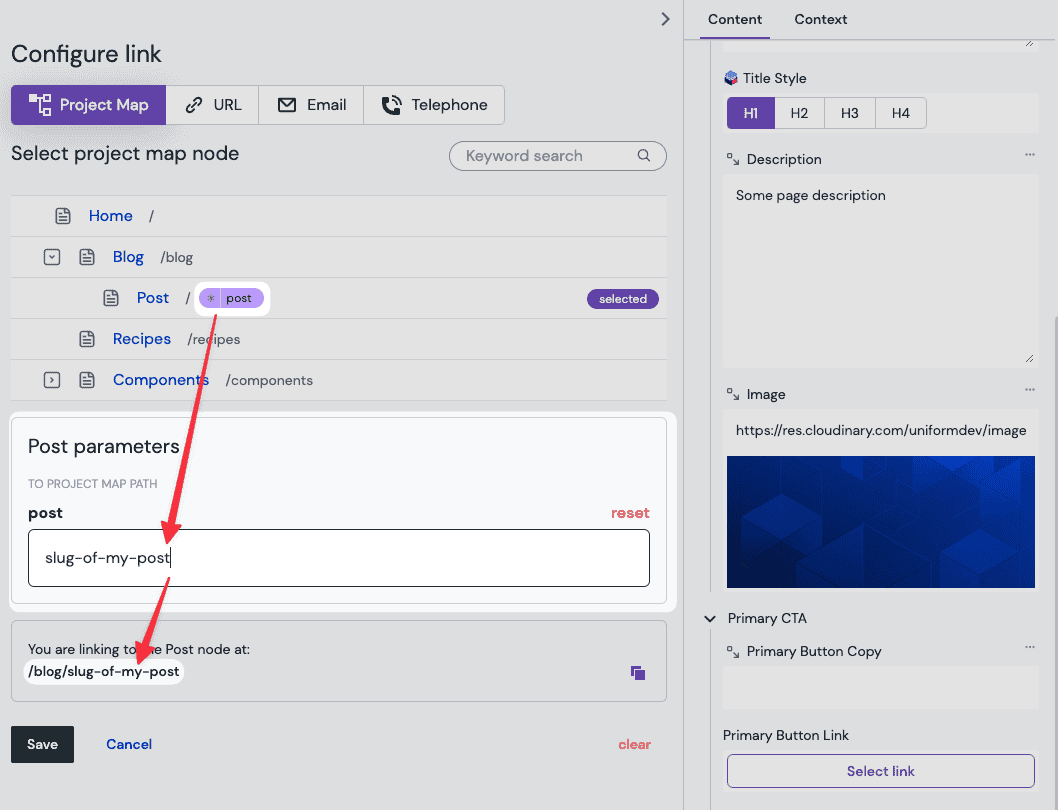The height and width of the screenshot is (810, 1058).
Task: Click into the Keyword search field
Action: click(x=557, y=156)
